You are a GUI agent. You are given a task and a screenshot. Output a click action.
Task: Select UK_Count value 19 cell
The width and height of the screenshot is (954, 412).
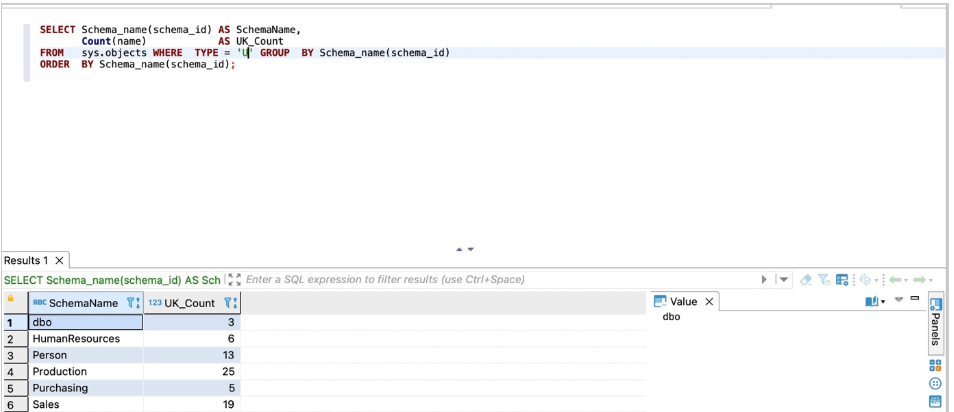(192, 404)
